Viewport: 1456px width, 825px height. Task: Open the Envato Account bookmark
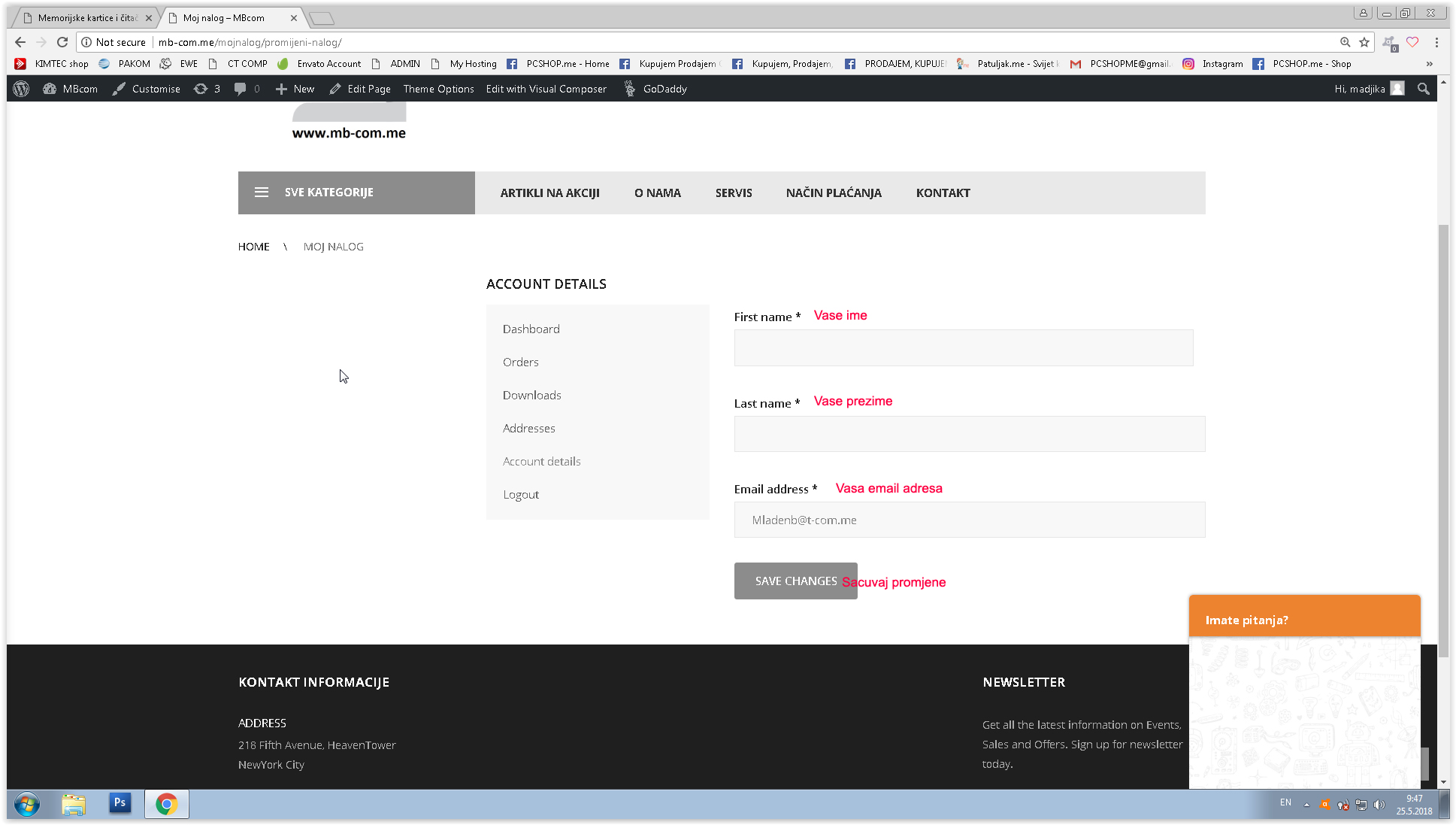319,64
